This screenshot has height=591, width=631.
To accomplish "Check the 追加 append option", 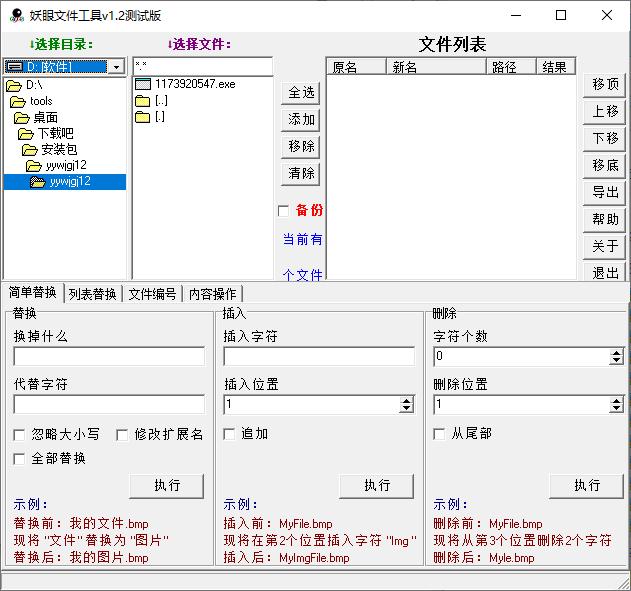I will tap(229, 434).
